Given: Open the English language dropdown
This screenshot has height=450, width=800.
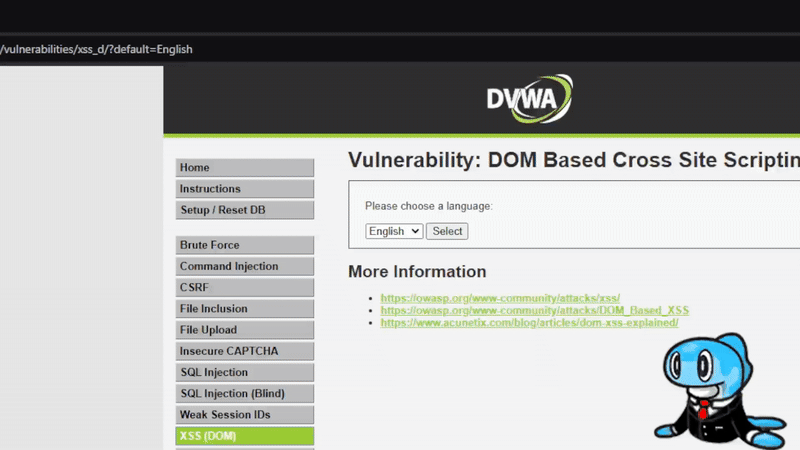Looking at the screenshot, I should click(394, 231).
